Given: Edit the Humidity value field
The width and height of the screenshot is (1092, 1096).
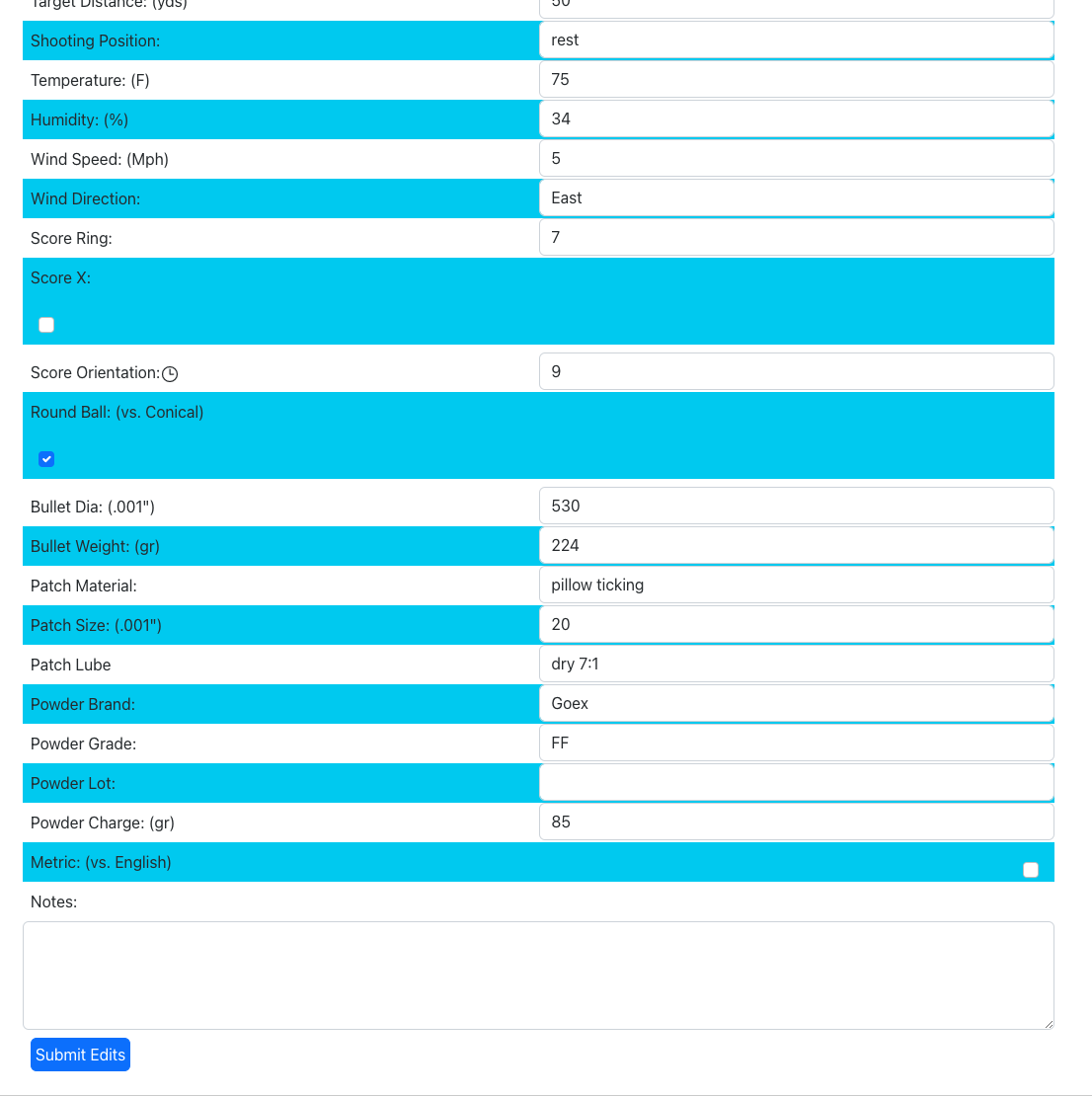Looking at the screenshot, I should 796,119.
